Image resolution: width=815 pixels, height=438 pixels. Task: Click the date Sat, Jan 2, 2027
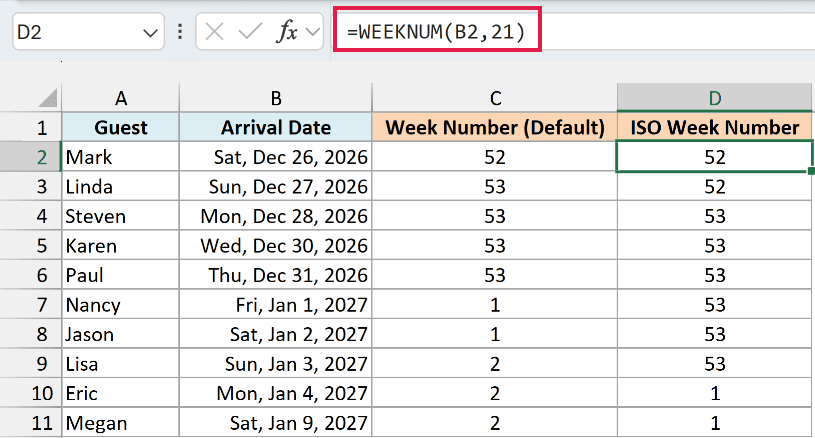pyautogui.click(x=276, y=334)
